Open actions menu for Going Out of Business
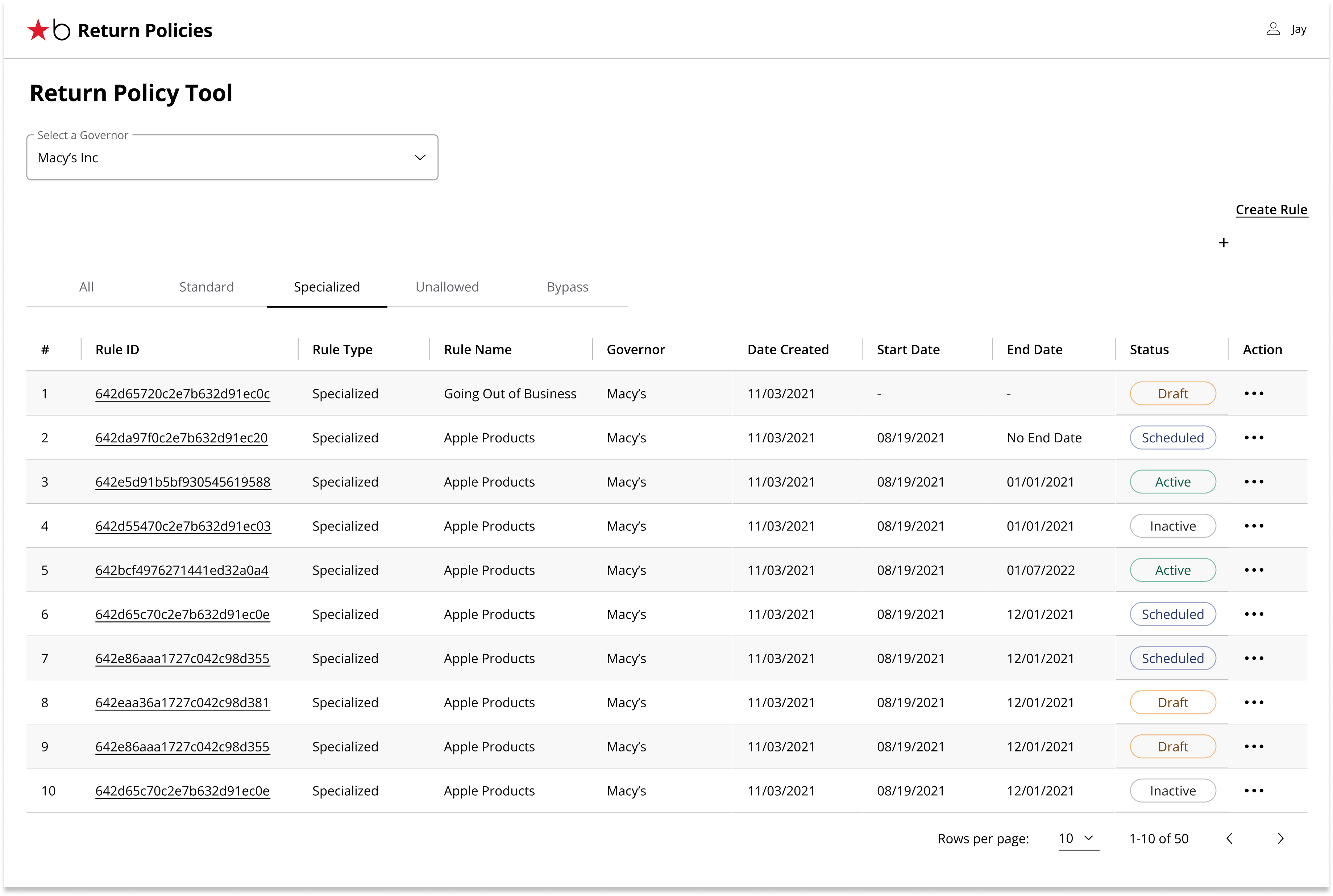The image size is (1333, 896). point(1254,394)
